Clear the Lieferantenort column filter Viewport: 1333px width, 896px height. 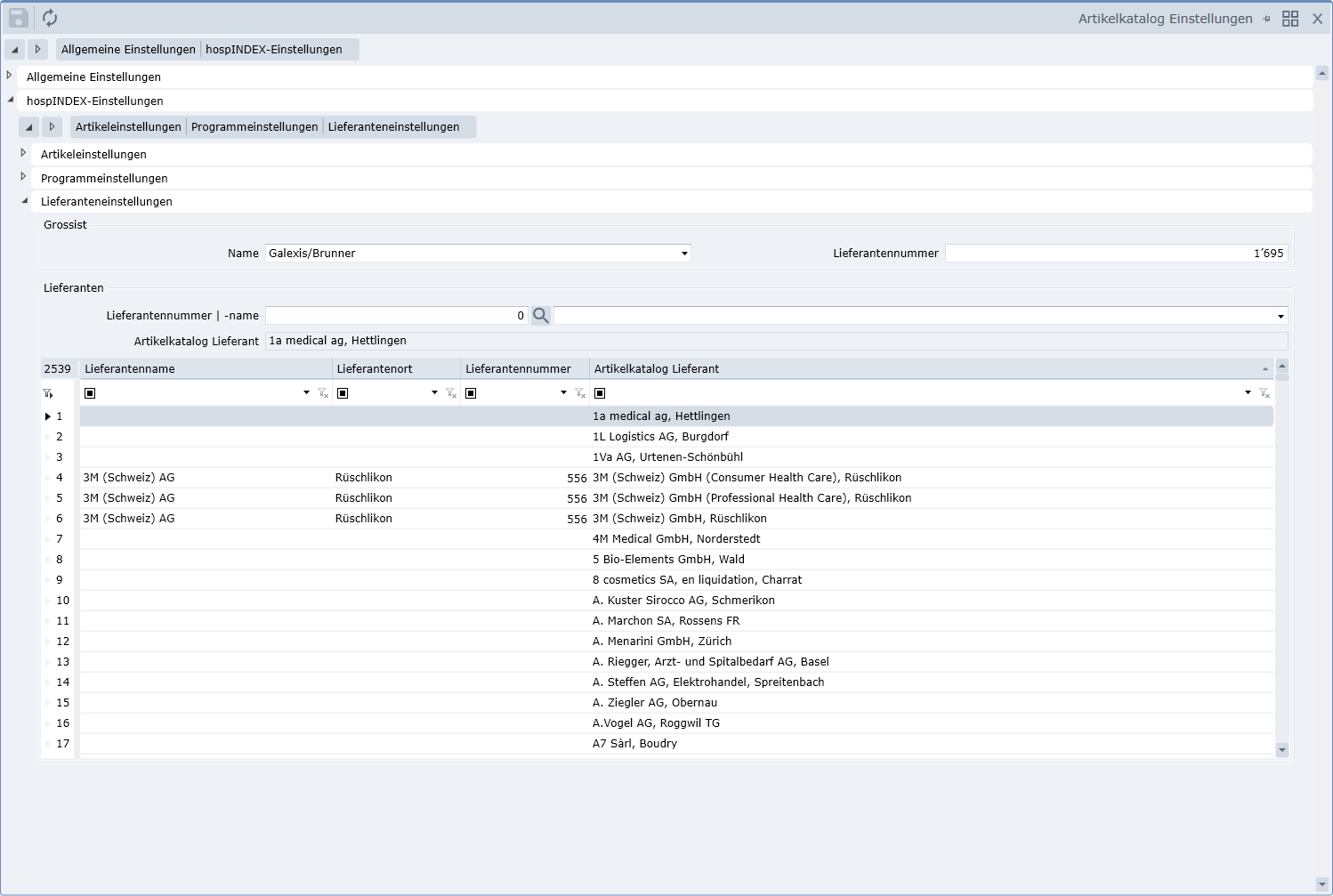(451, 393)
